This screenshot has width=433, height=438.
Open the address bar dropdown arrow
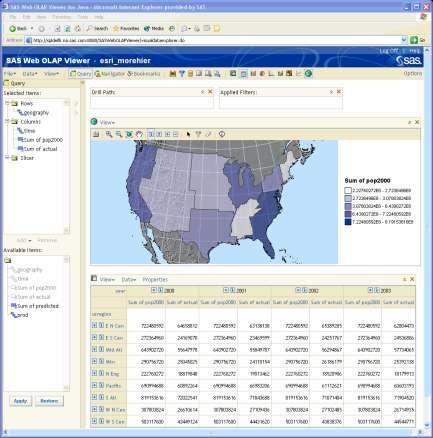click(404, 40)
